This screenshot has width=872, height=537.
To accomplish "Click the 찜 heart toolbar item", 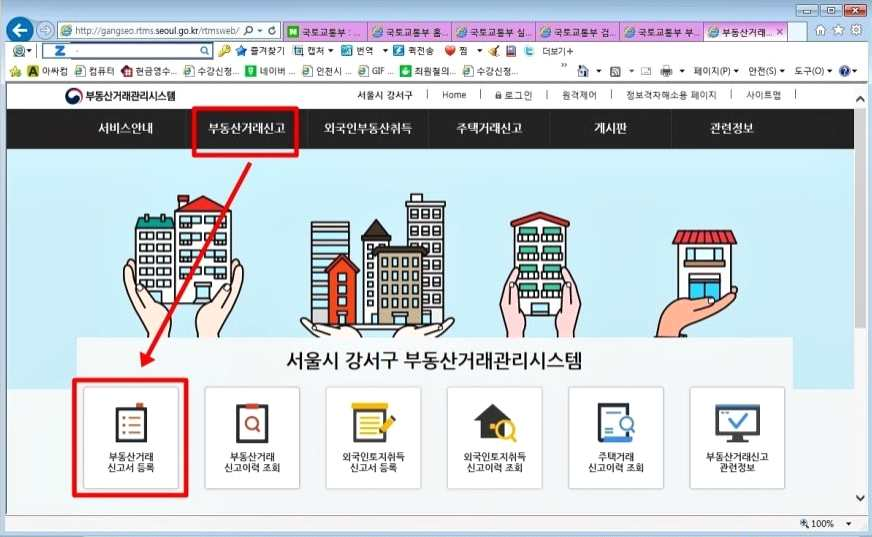I will tap(457, 51).
